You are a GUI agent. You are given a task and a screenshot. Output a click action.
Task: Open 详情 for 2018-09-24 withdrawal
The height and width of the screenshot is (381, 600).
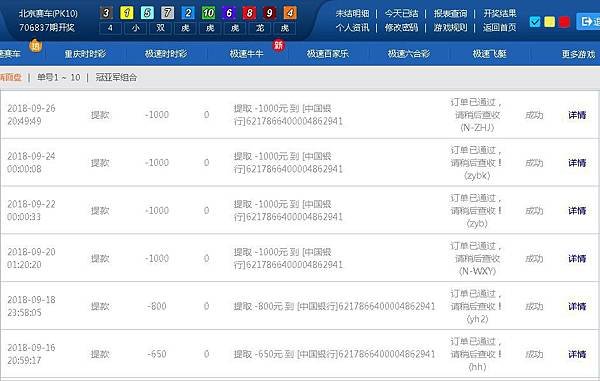tap(577, 163)
